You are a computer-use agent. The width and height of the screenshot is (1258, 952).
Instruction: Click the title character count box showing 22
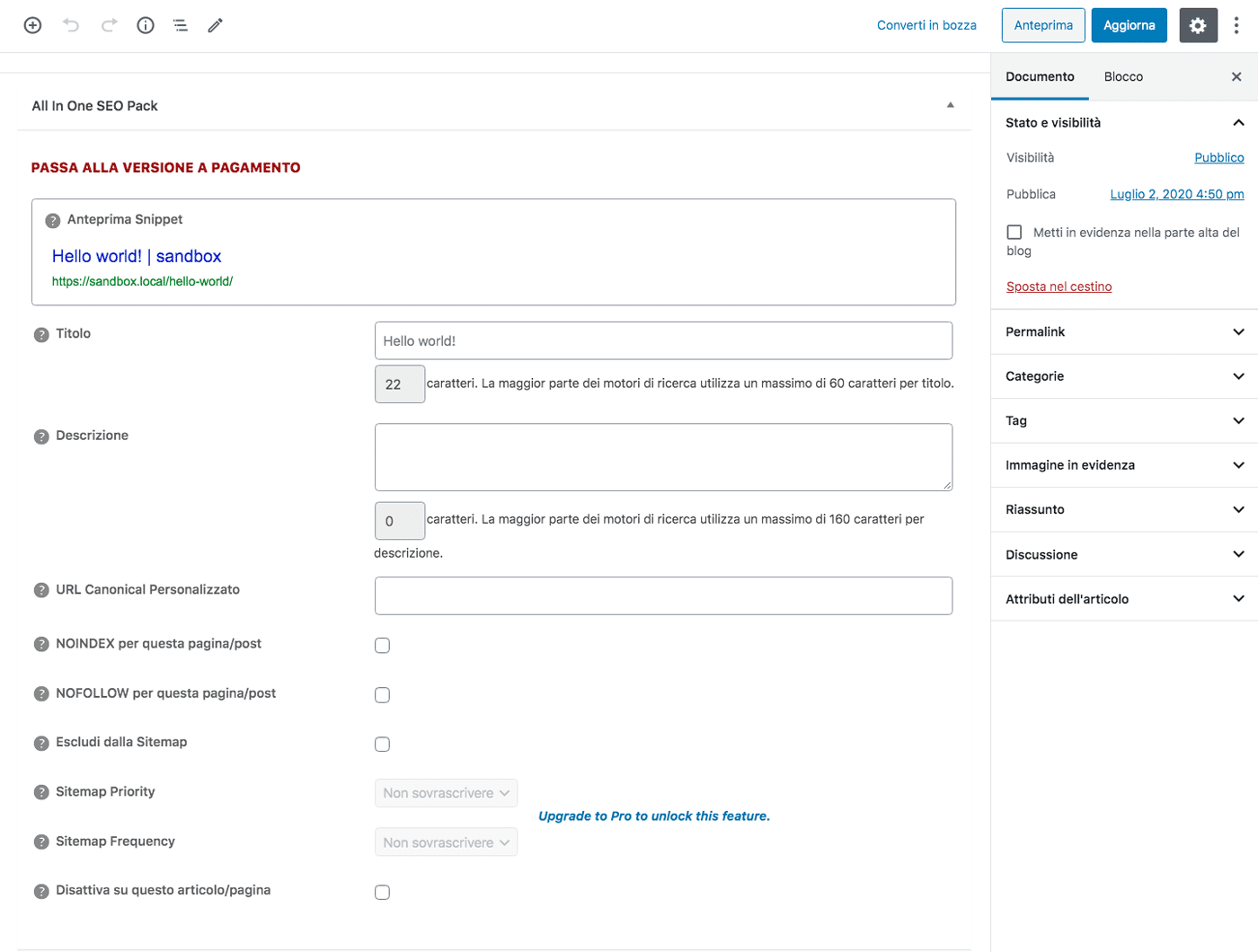400,384
